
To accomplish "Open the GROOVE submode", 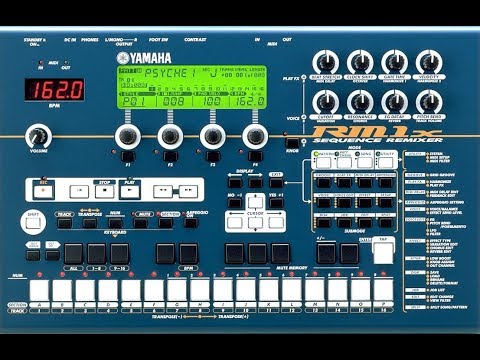I will 324,182.
